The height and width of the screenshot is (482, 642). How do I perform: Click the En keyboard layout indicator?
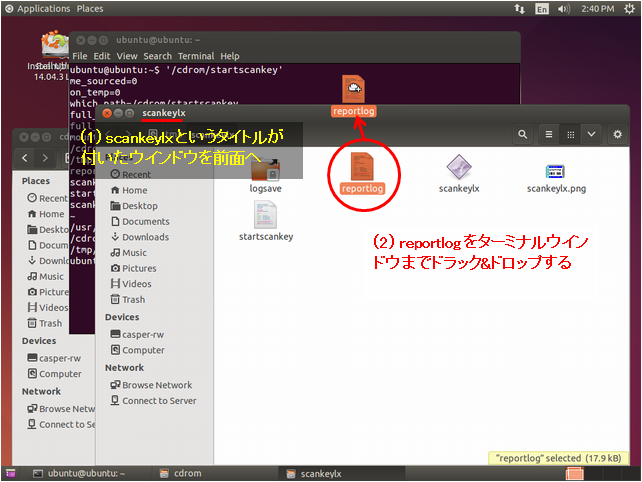542,8
